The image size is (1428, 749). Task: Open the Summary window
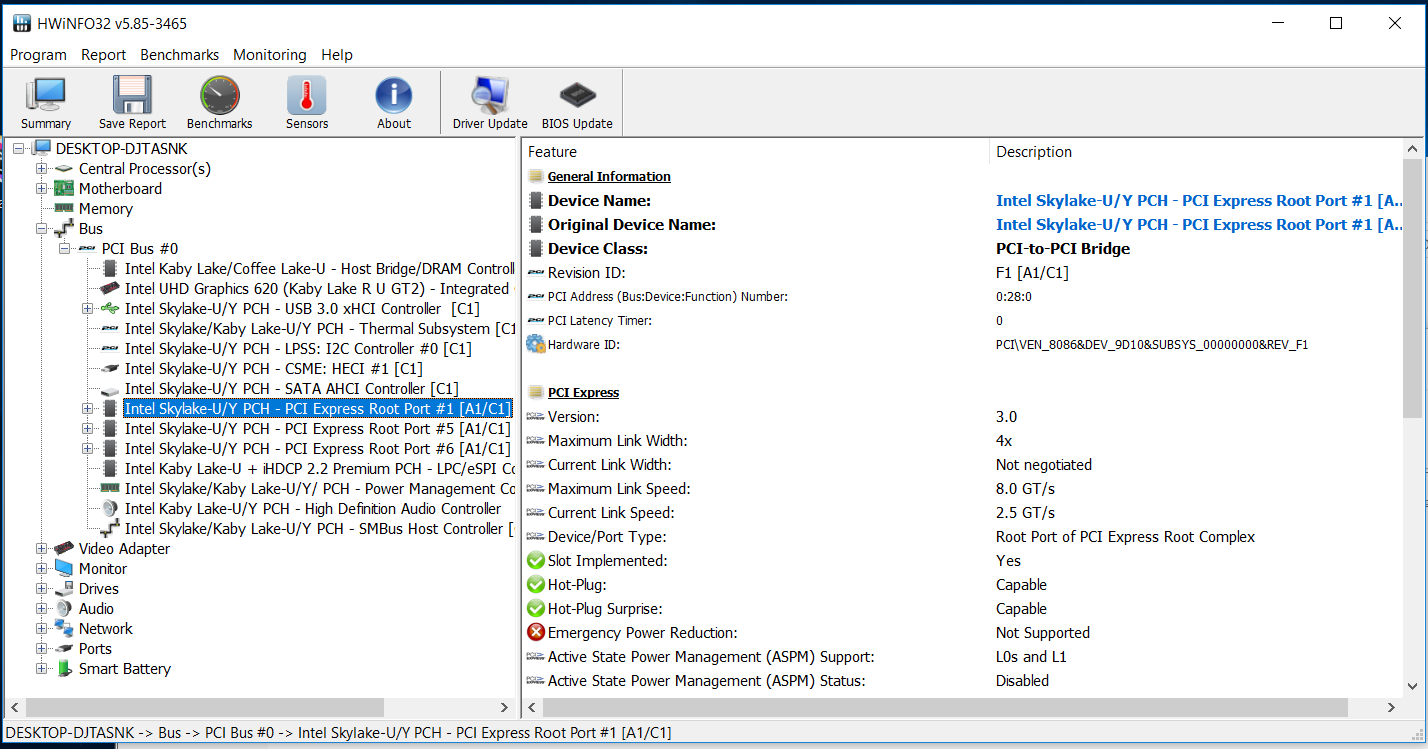(x=45, y=100)
